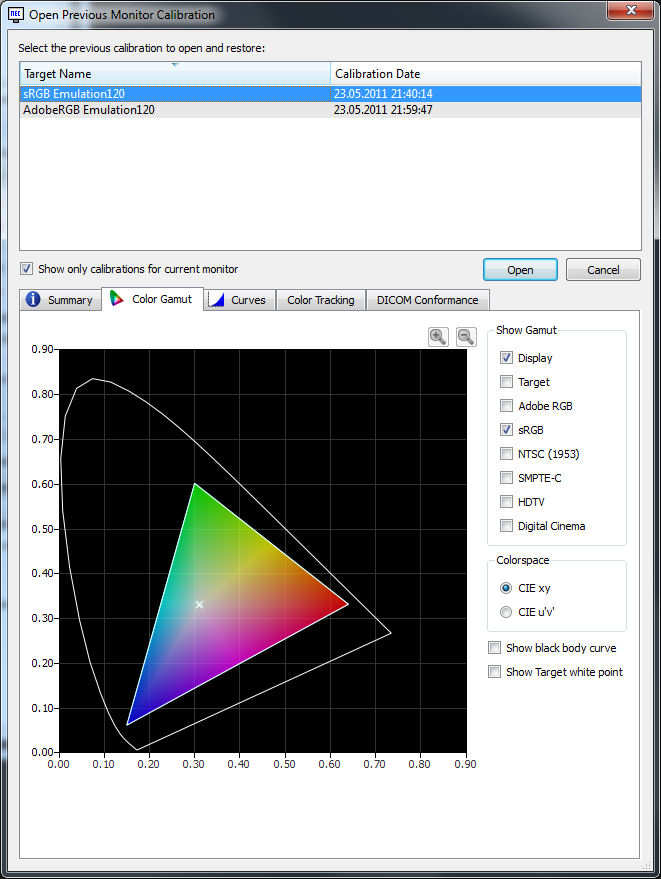
Task: Select the CIE u'v' colorspace radio button
Action: [507, 612]
